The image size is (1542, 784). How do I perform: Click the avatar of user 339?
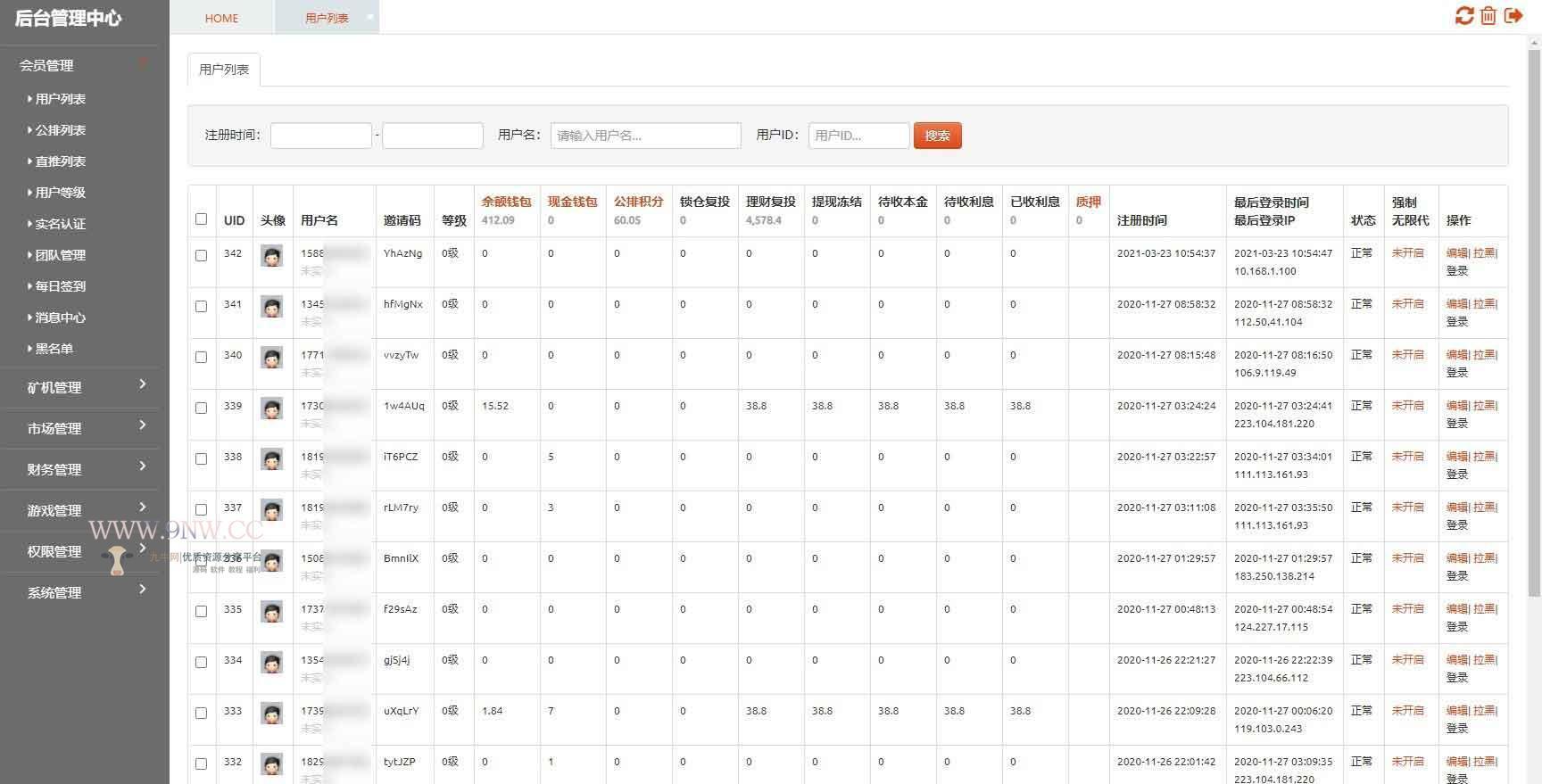pos(272,409)
